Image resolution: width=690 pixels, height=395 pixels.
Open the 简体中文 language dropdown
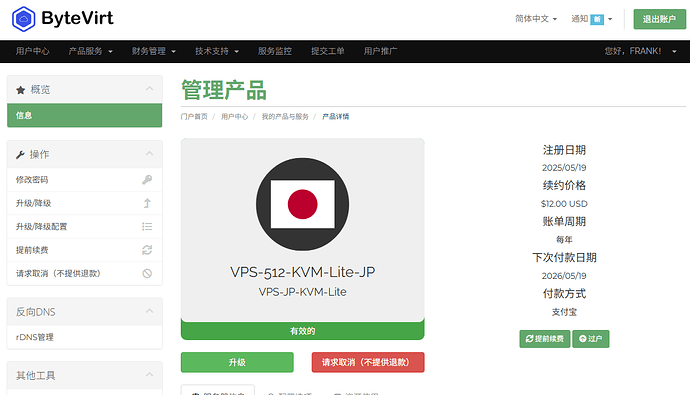coord(536,19)
